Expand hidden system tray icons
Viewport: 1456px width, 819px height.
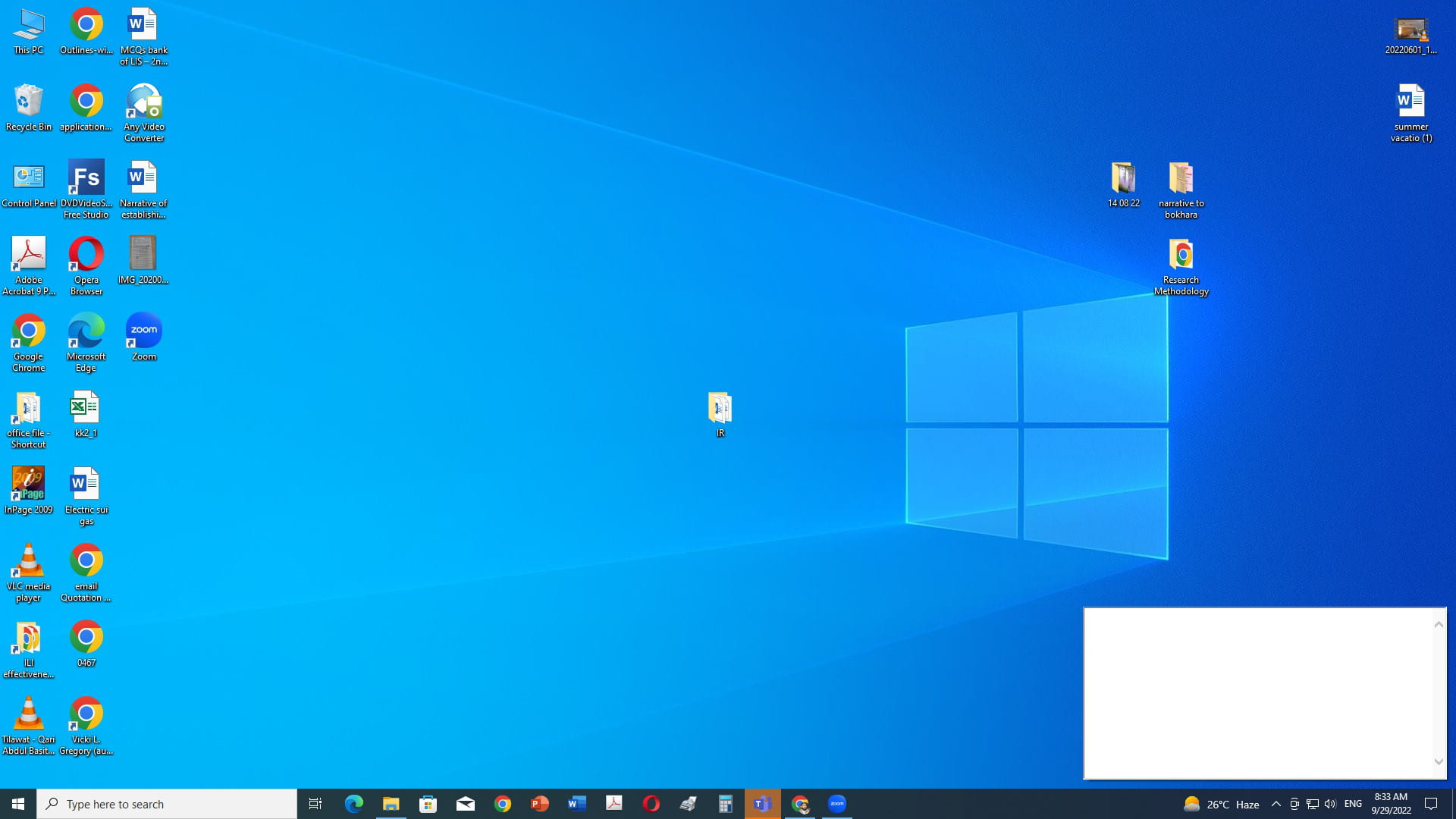point(1276,804)
